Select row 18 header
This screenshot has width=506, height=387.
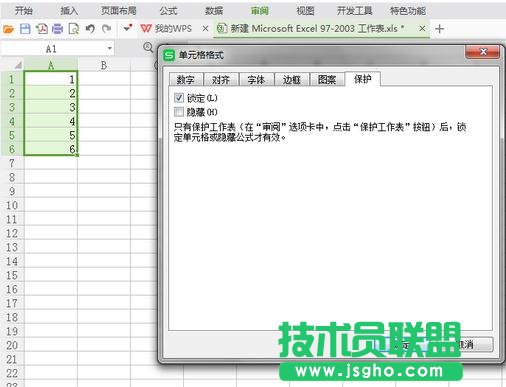pos(12,317)
